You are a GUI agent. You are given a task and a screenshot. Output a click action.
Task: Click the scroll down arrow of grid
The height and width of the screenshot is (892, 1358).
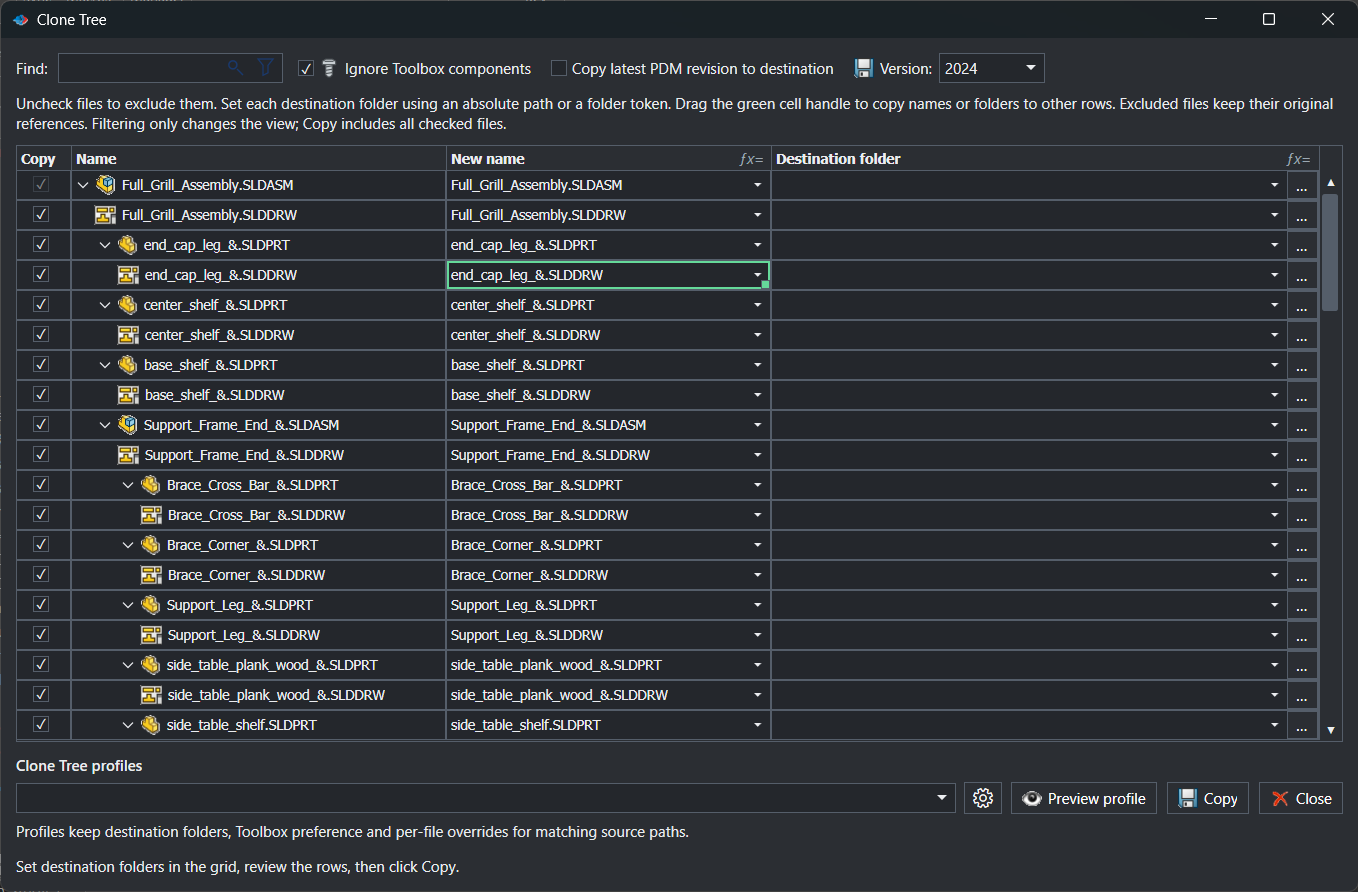(x=1331, y=731)
